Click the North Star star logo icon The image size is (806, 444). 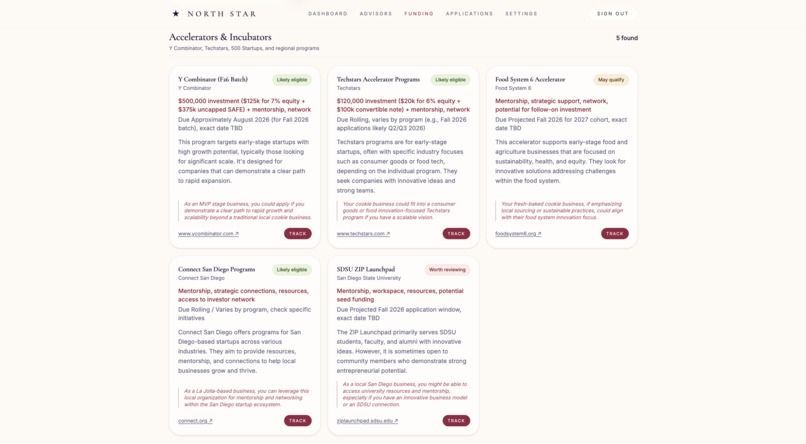(176, 14)
